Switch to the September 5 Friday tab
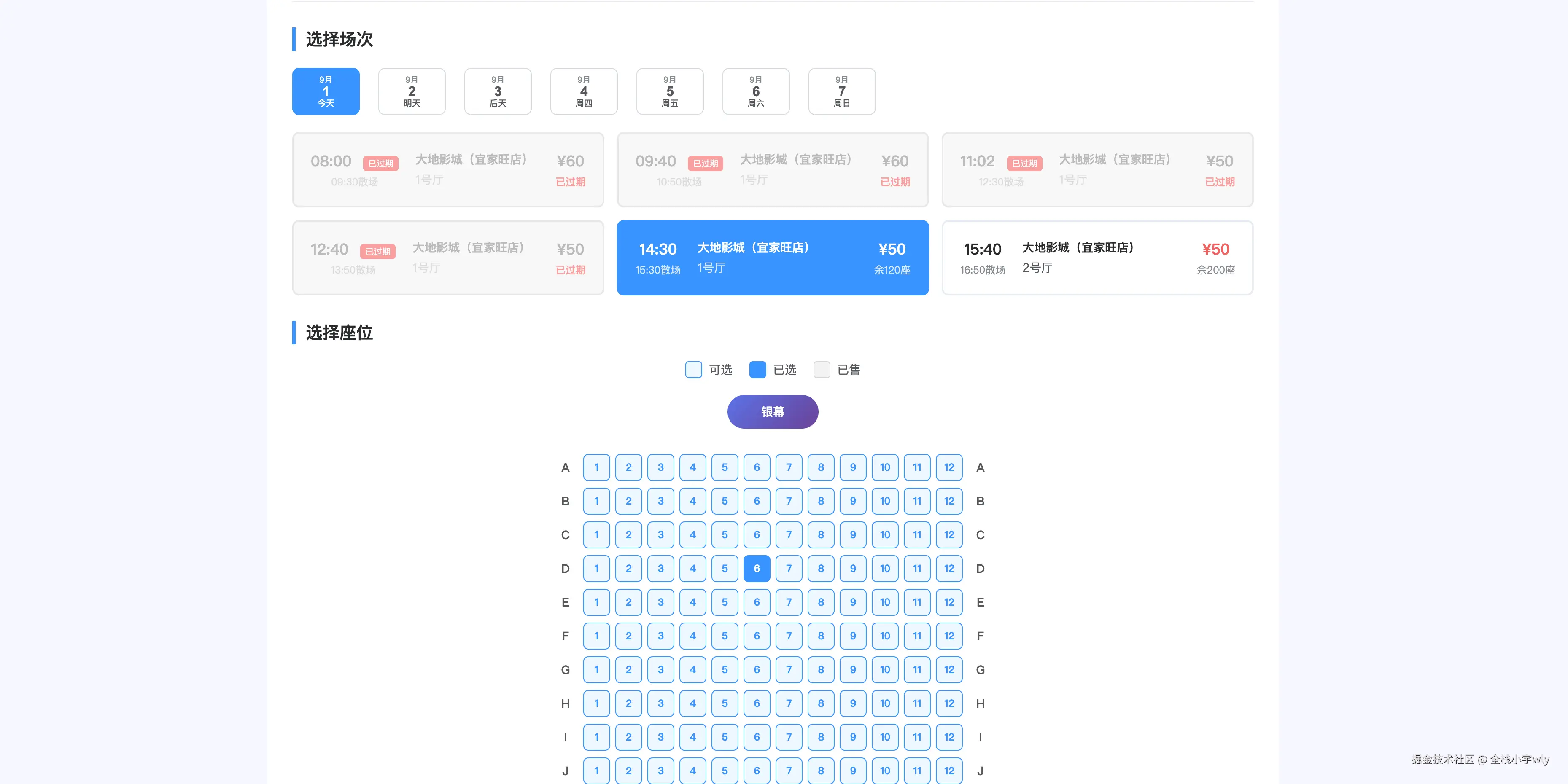Viewport: 1568px width, 784px height. point(670,91)
